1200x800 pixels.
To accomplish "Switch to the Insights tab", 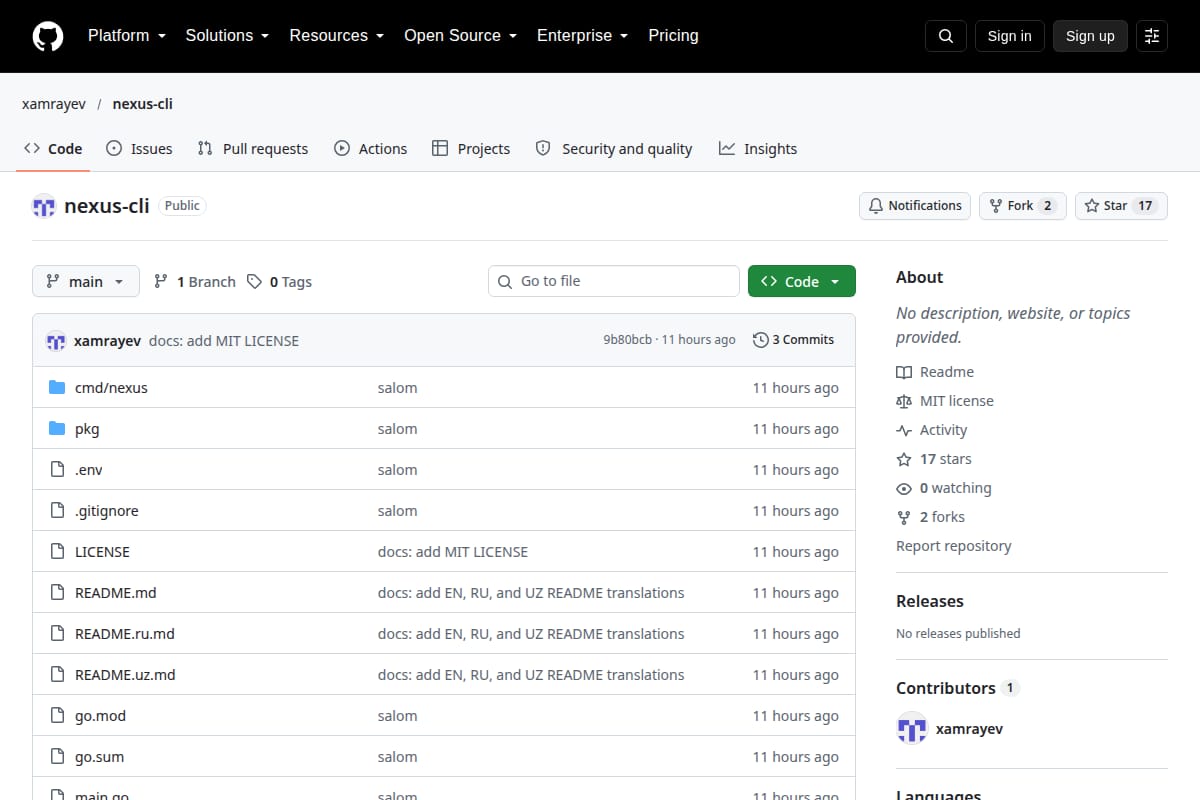I will coord(758,149).
